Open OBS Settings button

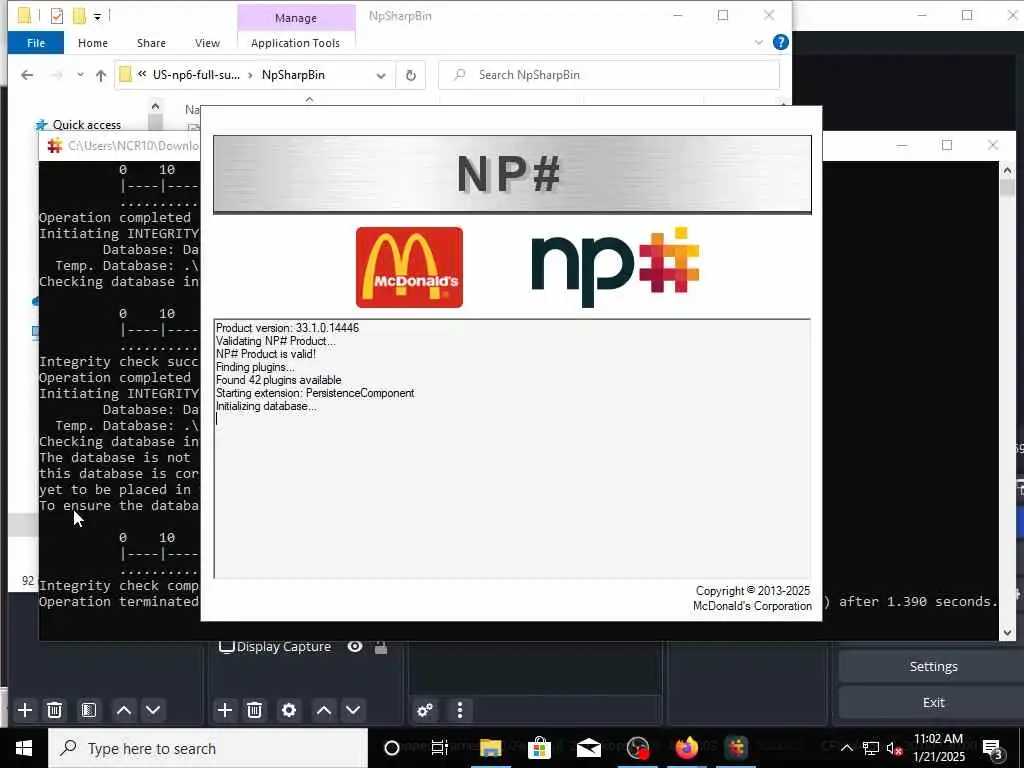tap(933, 666)
